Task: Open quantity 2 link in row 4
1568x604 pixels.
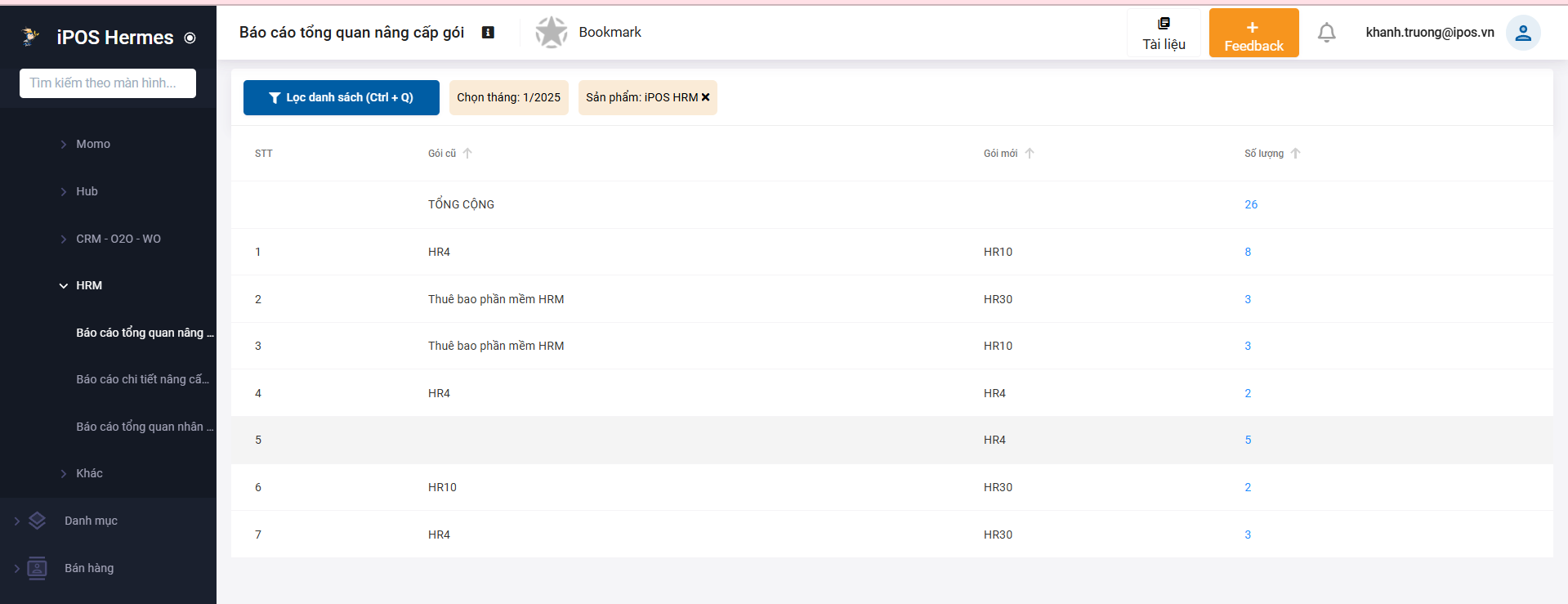Action: coord(1248,393)
